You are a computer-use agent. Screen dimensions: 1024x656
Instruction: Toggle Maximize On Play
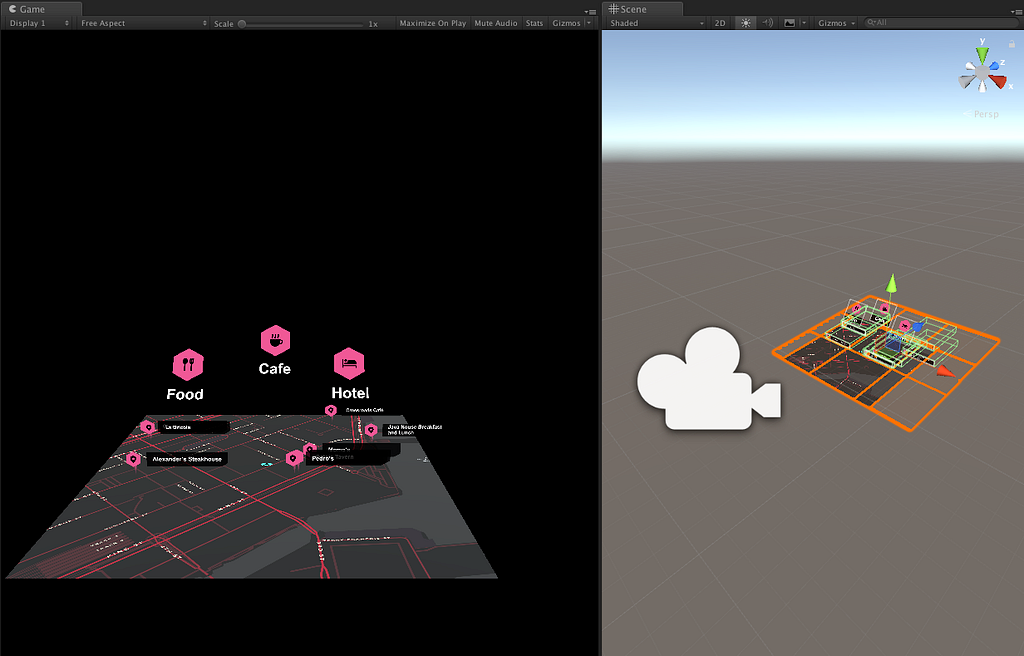coord(432,24)
